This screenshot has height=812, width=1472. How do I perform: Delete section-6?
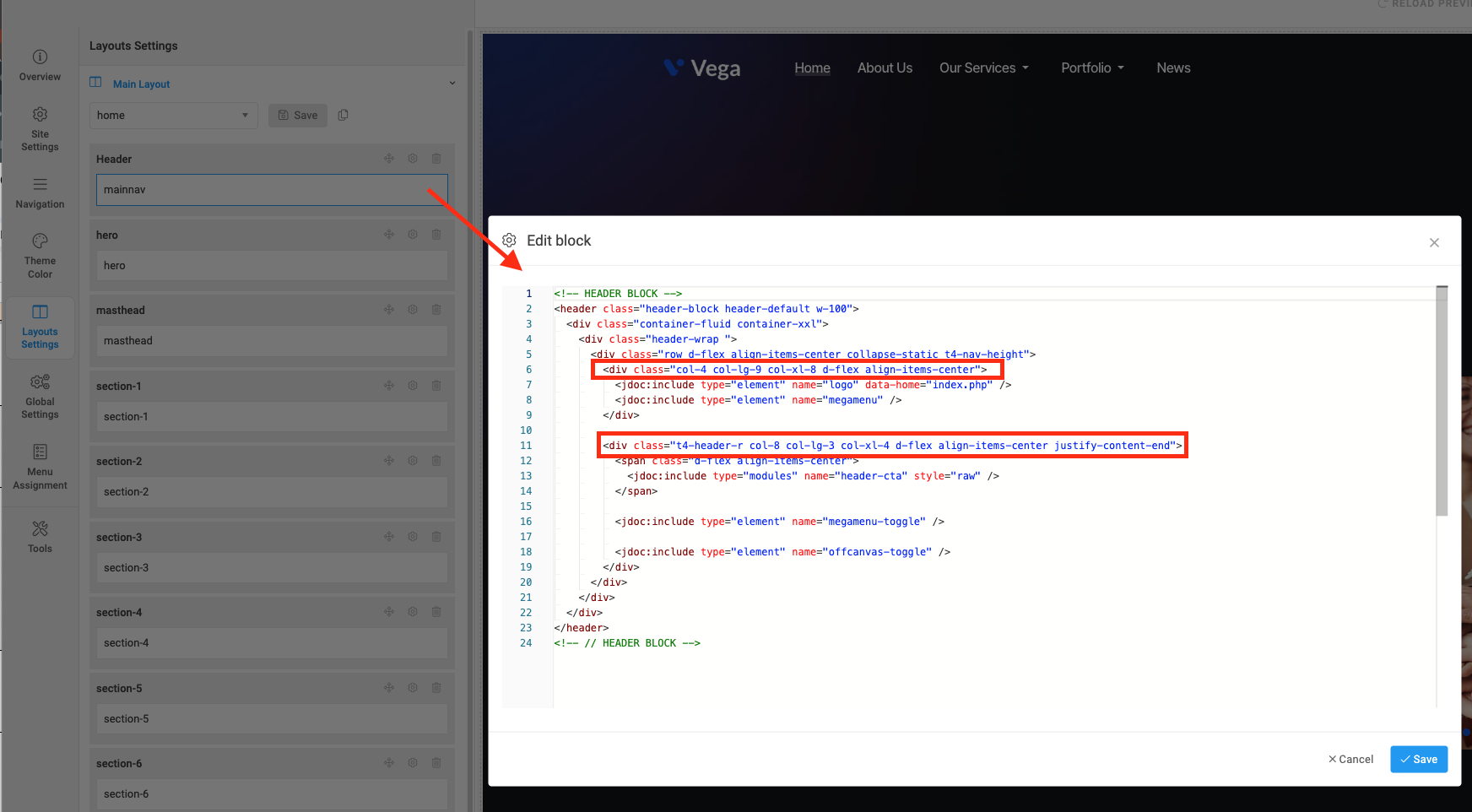click(x=436, y=763)
